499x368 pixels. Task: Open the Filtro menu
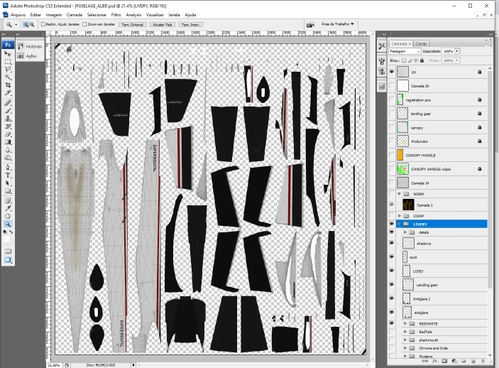(116, 15)
